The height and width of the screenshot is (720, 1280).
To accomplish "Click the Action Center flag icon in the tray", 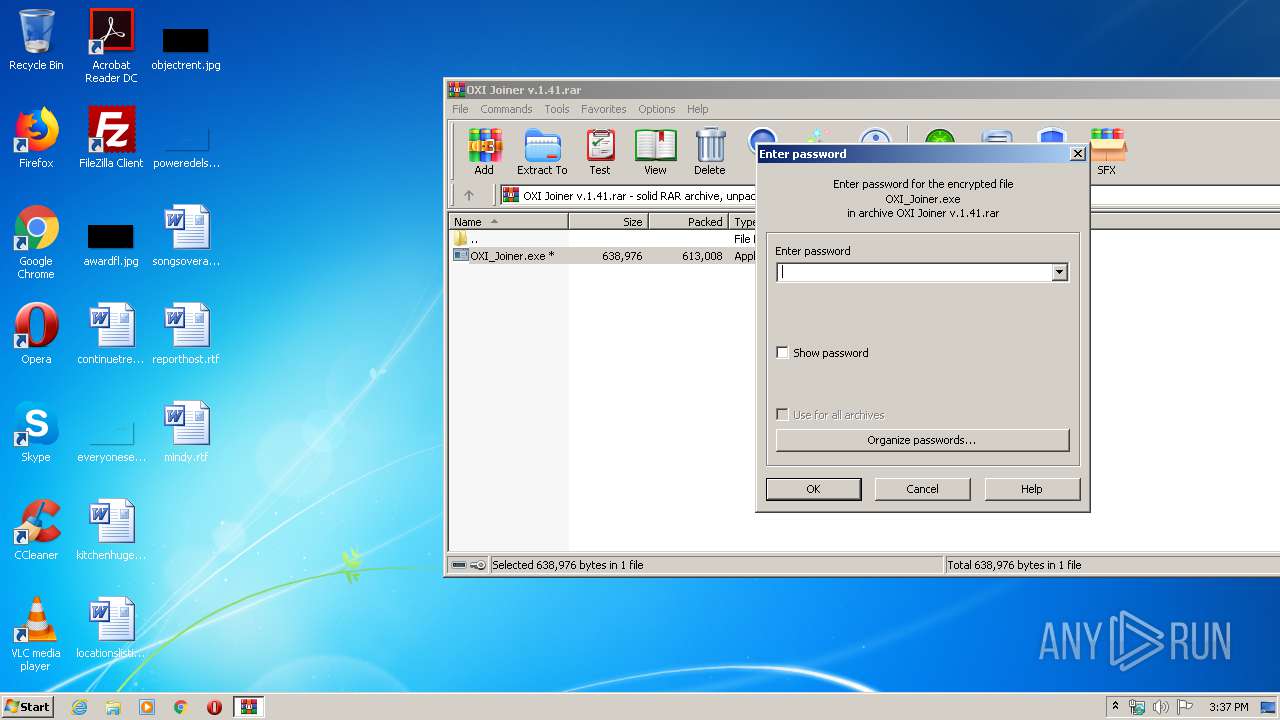I will tap(1183, 707).
